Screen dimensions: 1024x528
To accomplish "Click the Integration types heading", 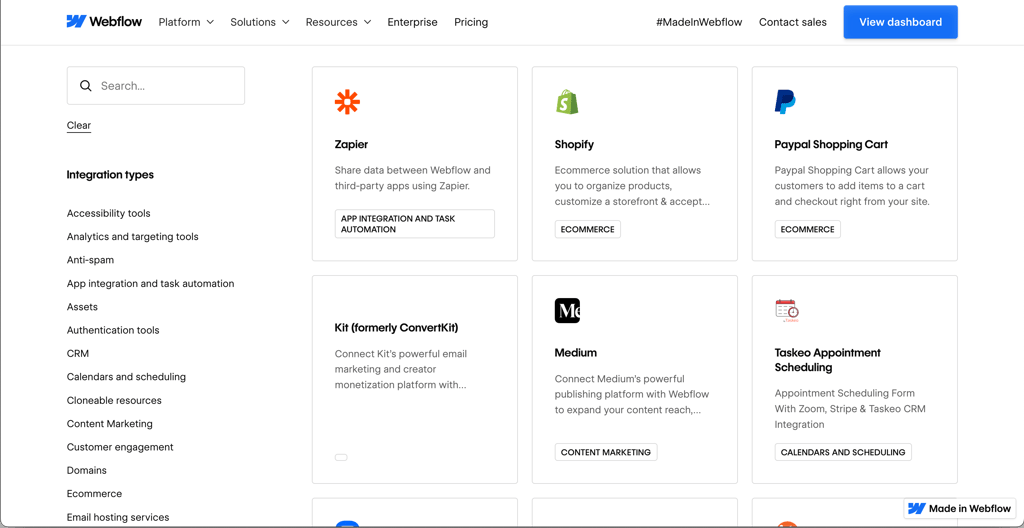I will [x=110, y=175].
